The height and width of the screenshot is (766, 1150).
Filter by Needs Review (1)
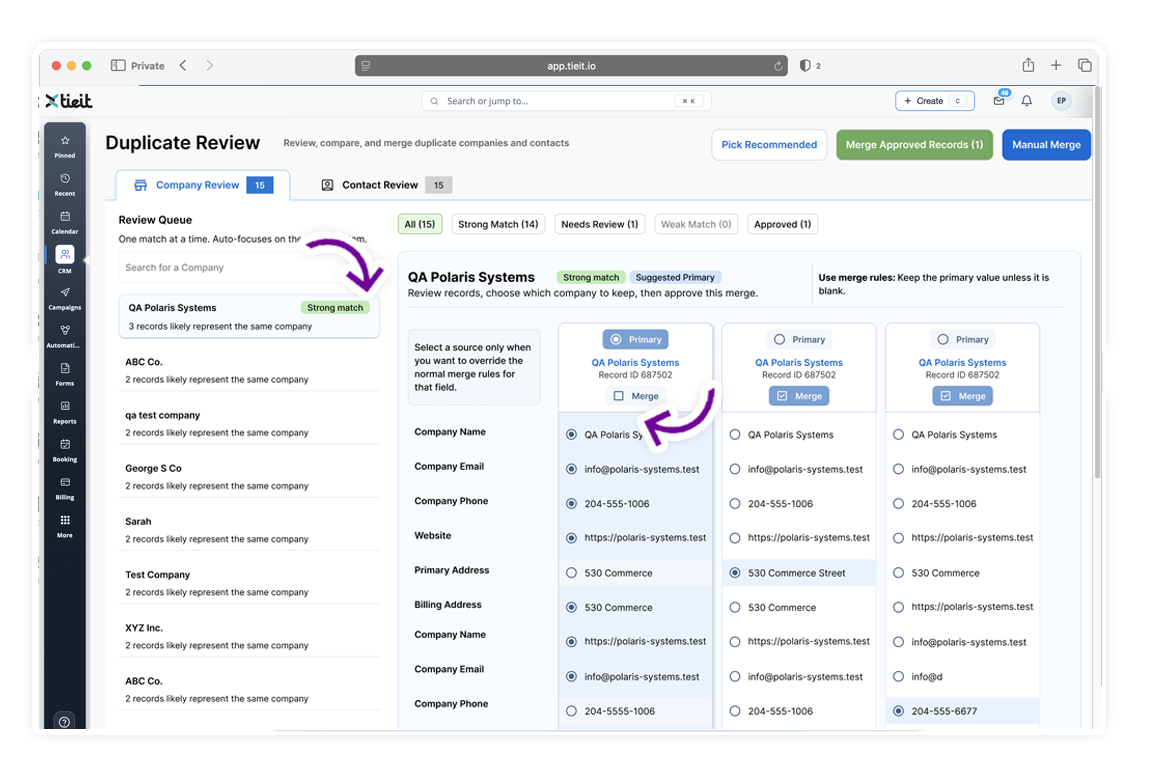pyautogui.click(x=599, y=225)
